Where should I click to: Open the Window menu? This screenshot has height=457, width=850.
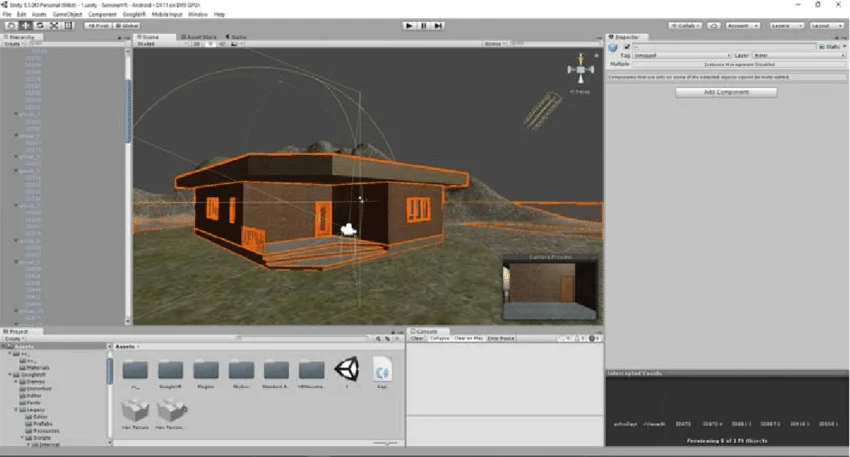click(197, 14)
